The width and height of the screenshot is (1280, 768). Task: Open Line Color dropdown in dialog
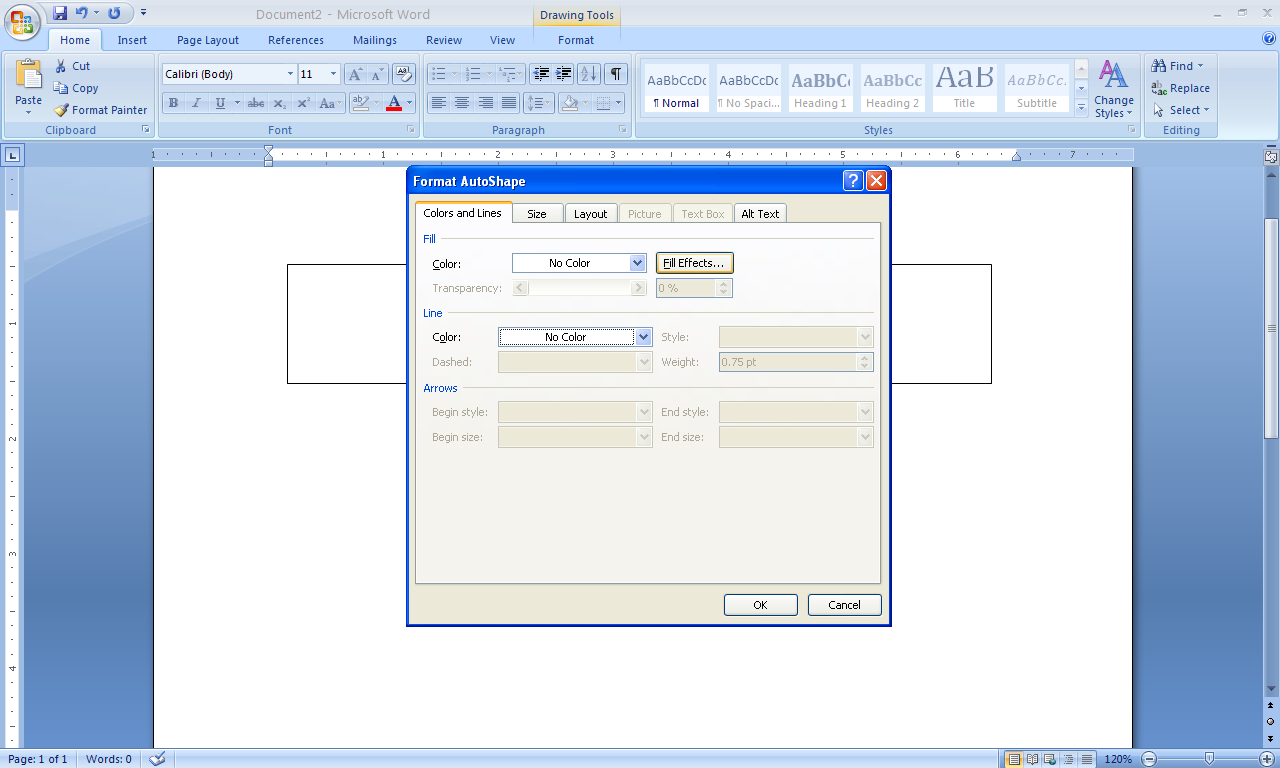(x=643, y=337)
